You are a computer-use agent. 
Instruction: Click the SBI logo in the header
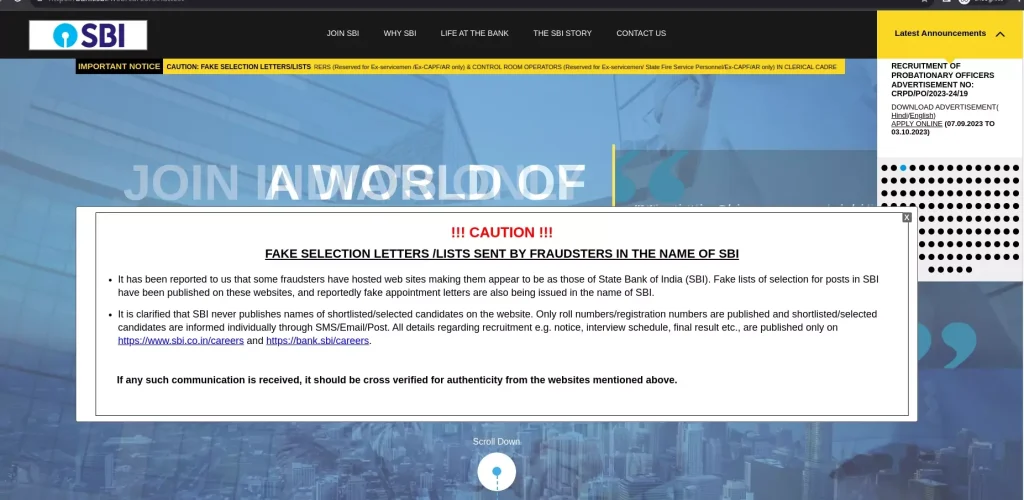point(88,35)
